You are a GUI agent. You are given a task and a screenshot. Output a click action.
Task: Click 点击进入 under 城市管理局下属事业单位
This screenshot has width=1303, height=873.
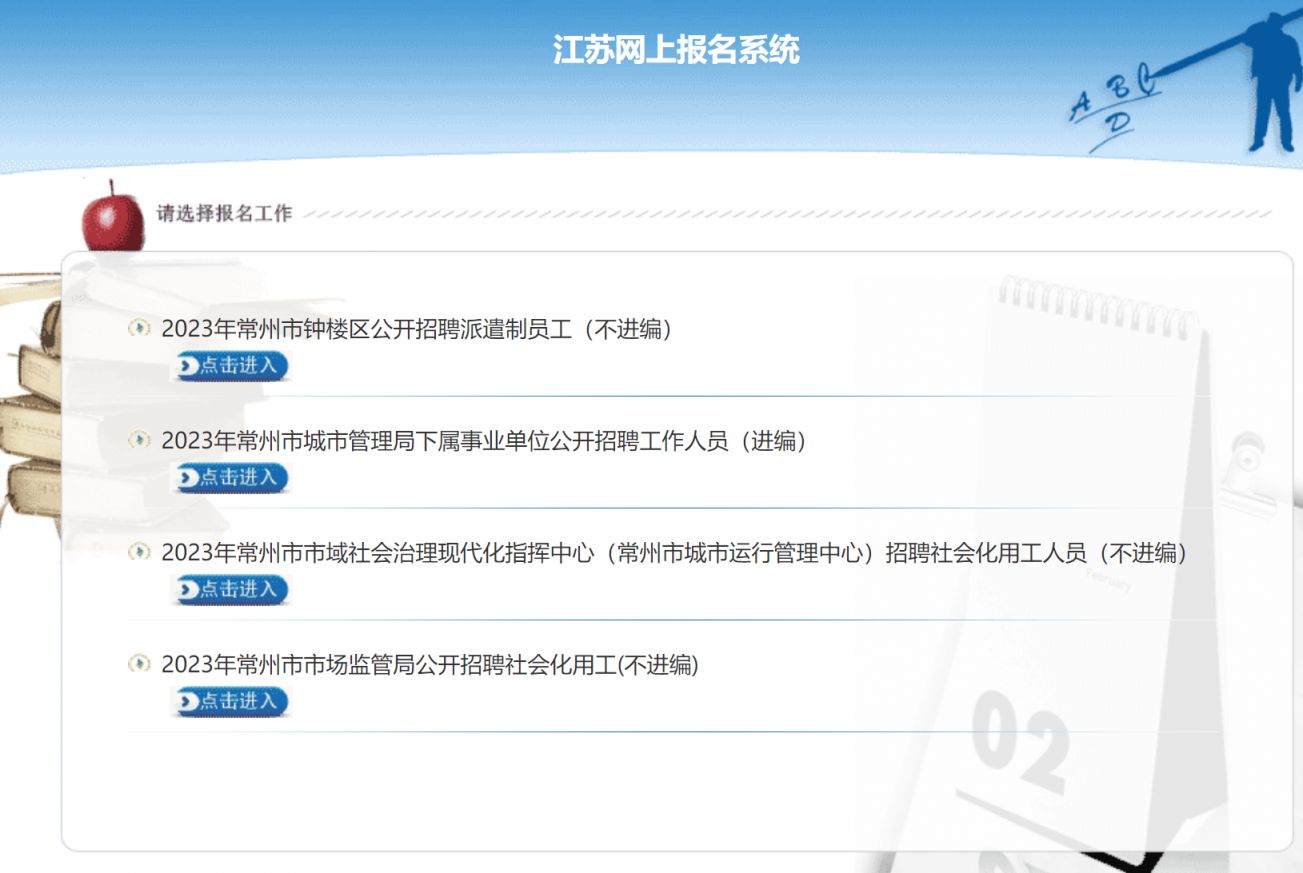coord(232,478)
